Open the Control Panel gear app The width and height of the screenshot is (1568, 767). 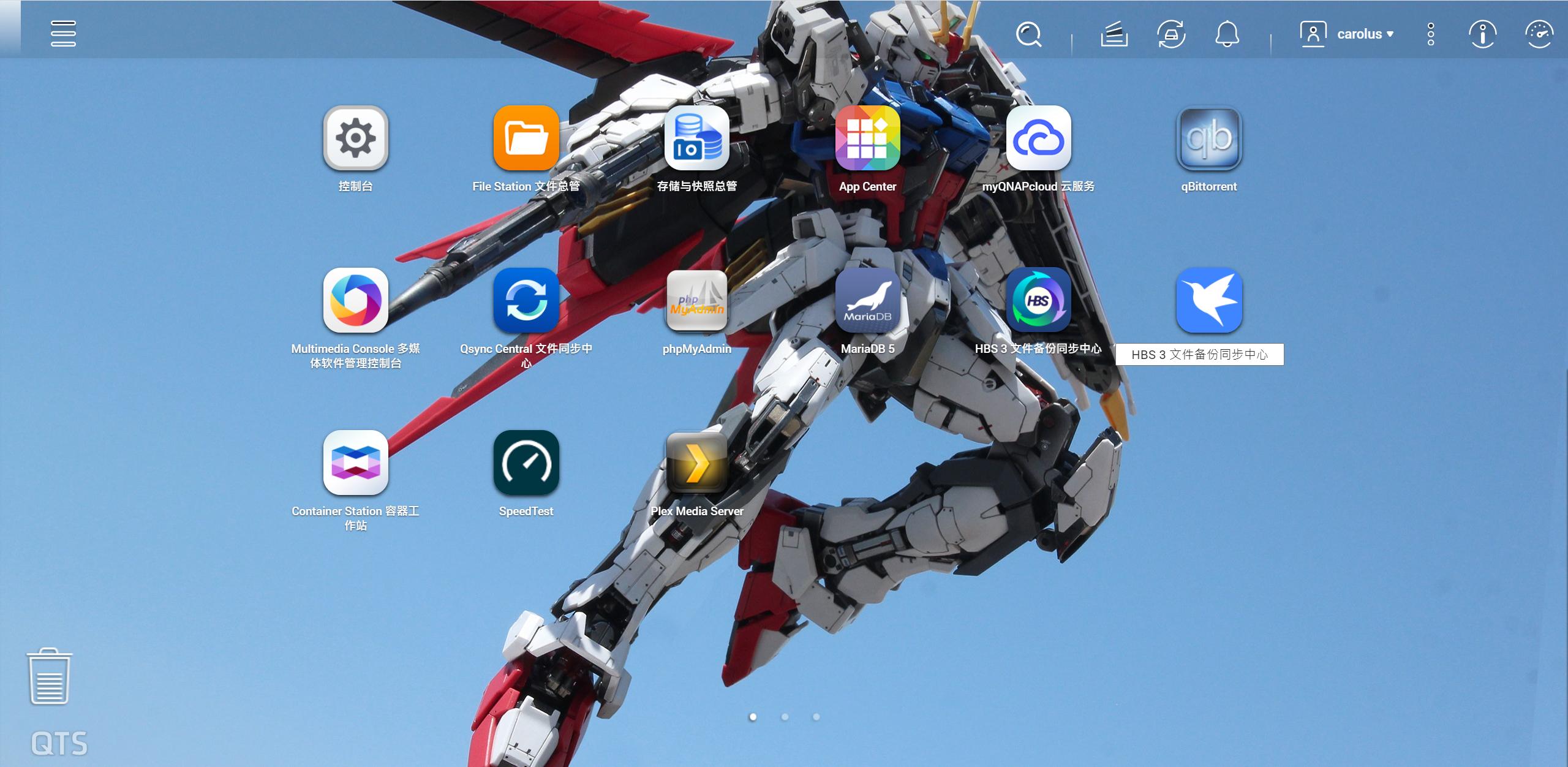click(x=355, y=138)
